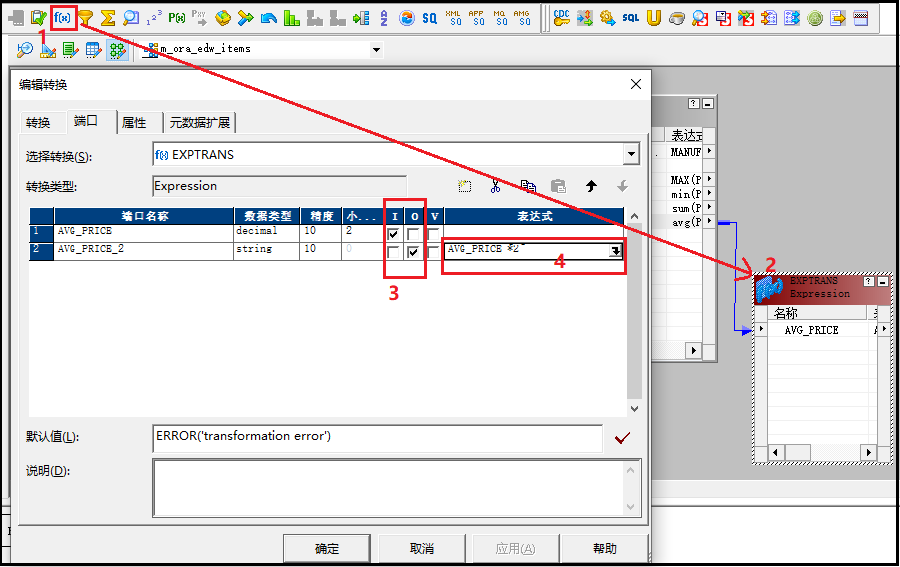Click the string datatype cell
The height and width of the screenshot is (567, 900).
267,251
